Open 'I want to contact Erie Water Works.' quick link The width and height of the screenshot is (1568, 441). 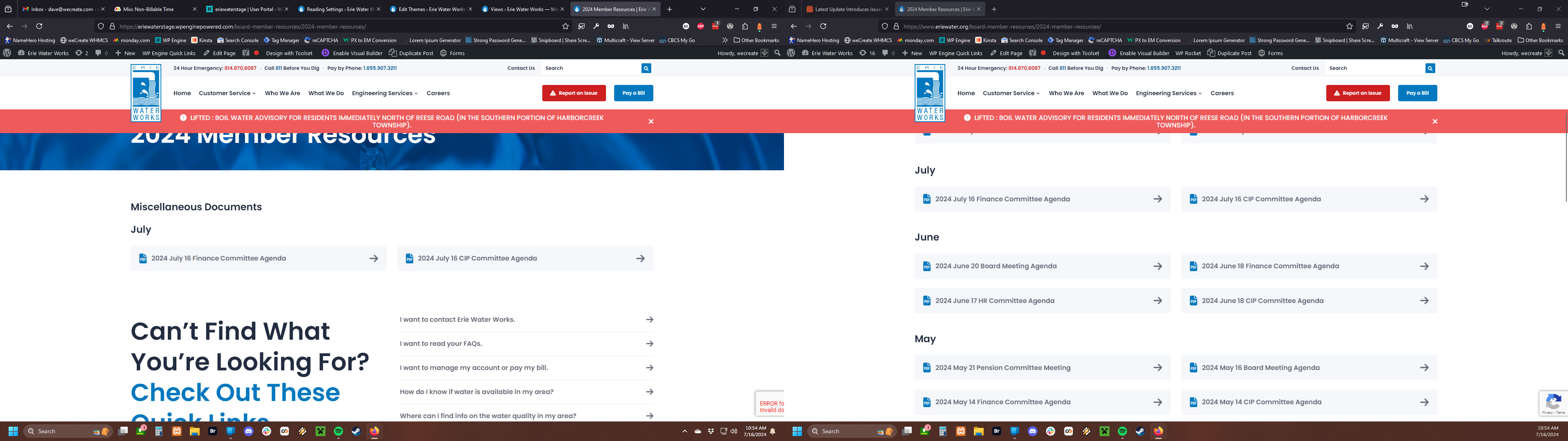tap(526, 320)
